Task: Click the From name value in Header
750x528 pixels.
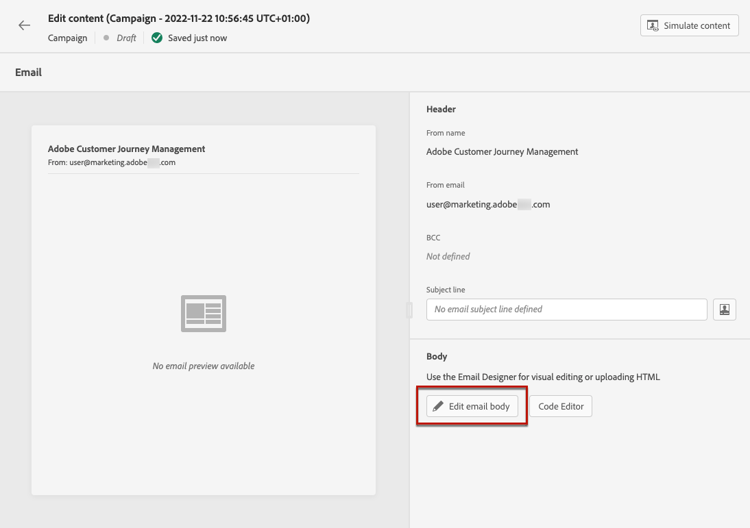Action: click(x=502, y=152)
